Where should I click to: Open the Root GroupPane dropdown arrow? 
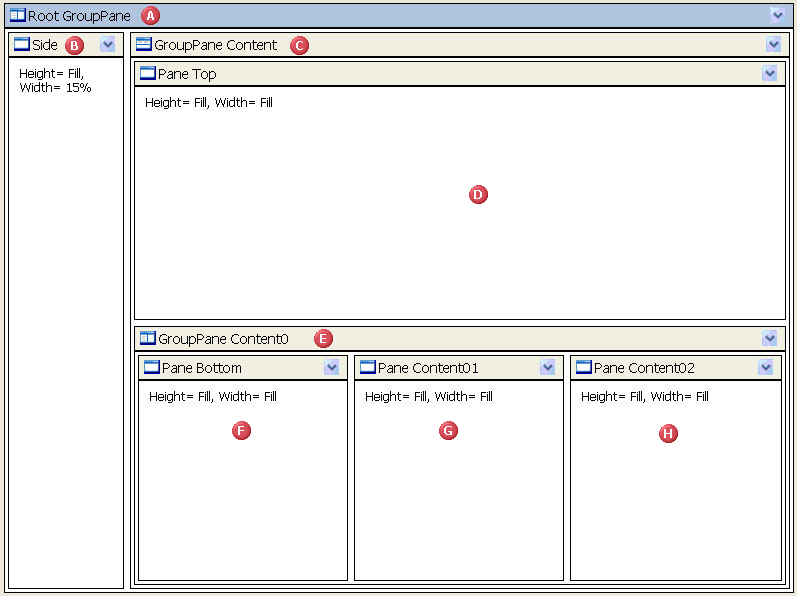click(777, 15)
